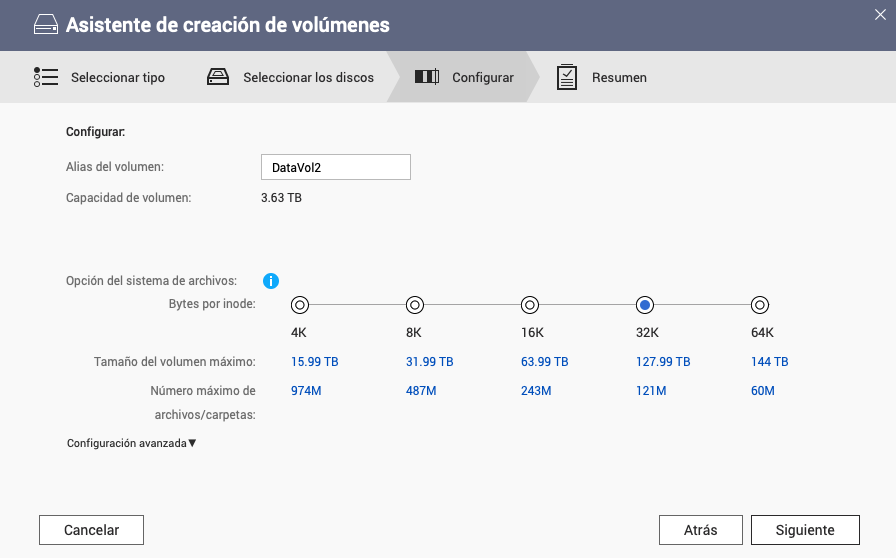Select the 32K bytes per inode option

pos(645,305)
